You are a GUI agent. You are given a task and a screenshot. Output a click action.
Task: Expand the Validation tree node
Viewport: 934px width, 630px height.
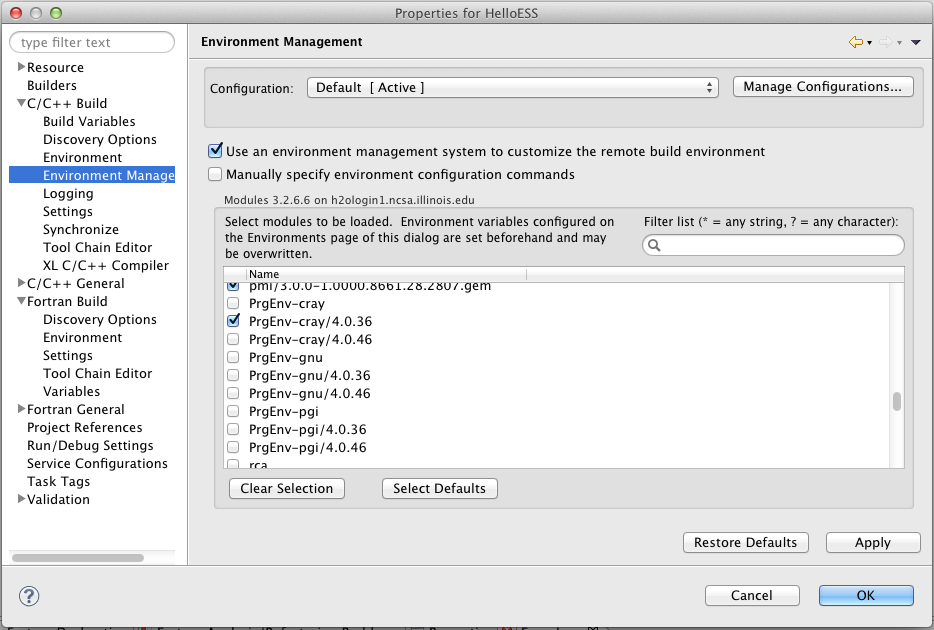pyautogui.click(x=21, y=499)
